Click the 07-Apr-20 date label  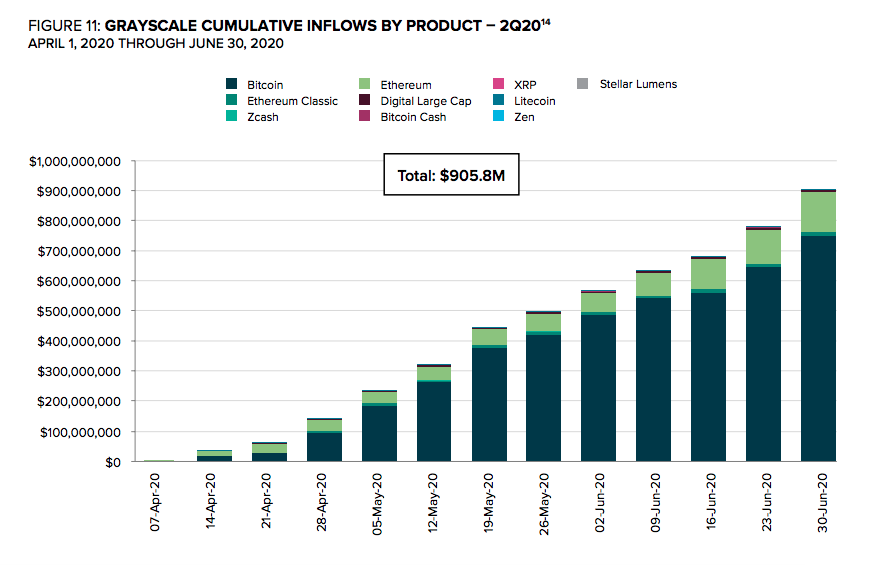click(x=155, y=502)
